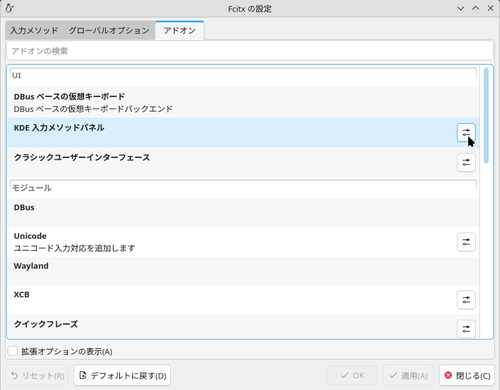Select the クイックフレーズ addon row
500x390 pixels.
[243, 327]
